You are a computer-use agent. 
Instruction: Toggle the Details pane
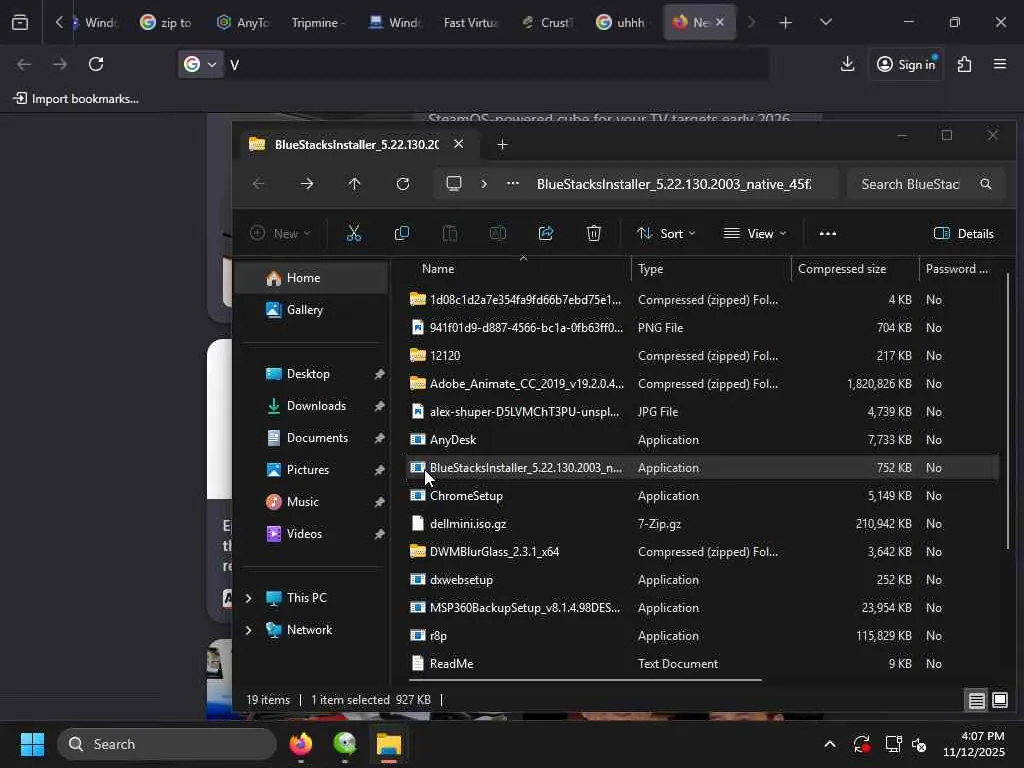coord(964,233)
